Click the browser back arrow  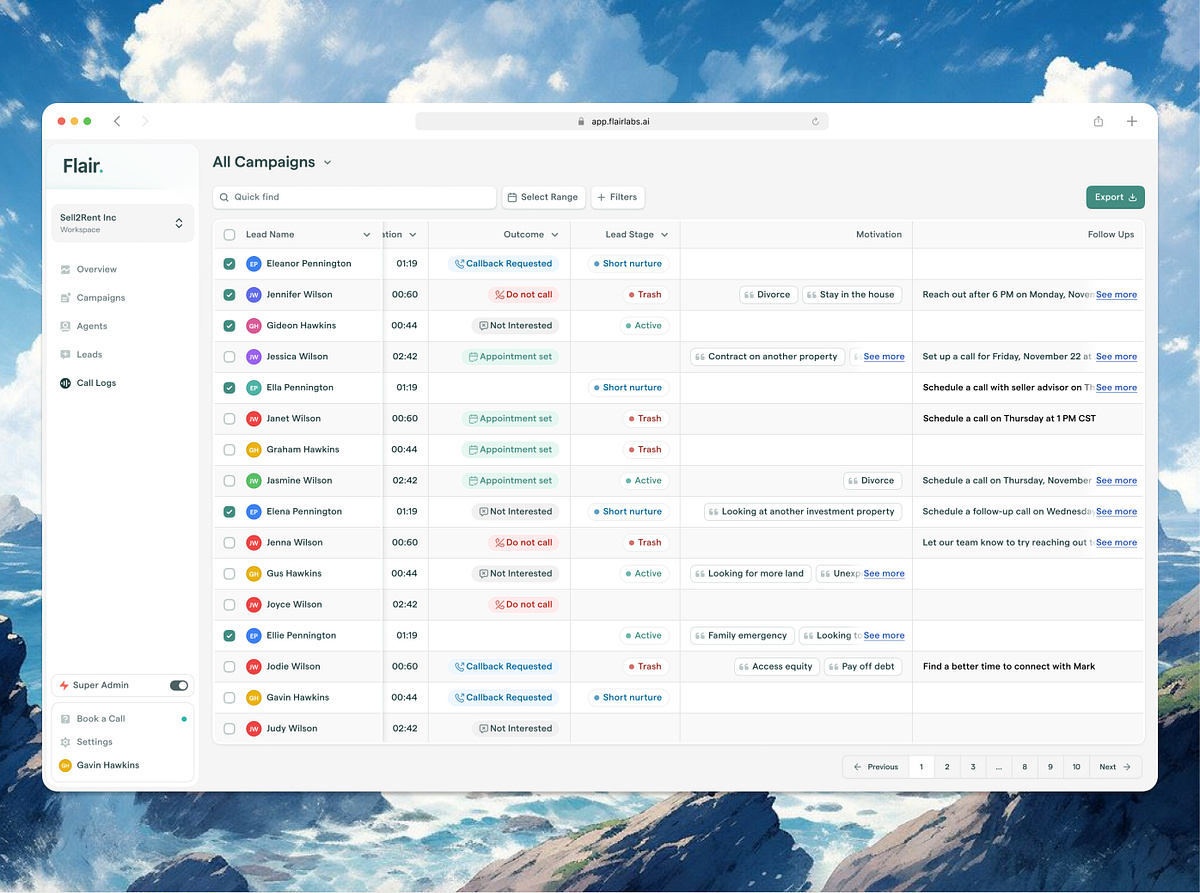[x=117, y=121]
